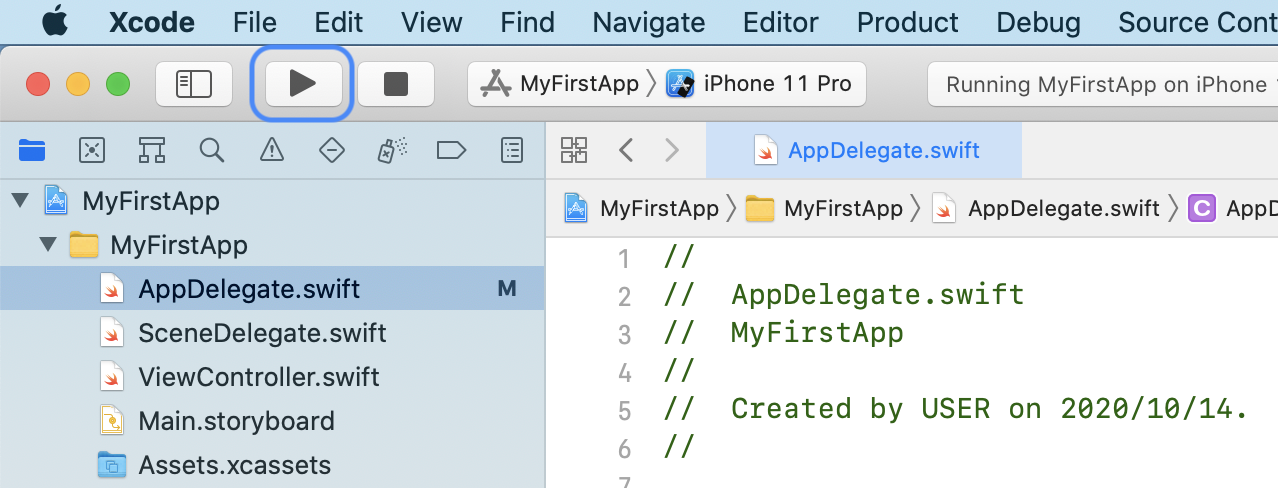This screenshot has height=488, width=1278.
Task: Open the related items grid menu
Action: pyautogui.click(x=574, y=151)
